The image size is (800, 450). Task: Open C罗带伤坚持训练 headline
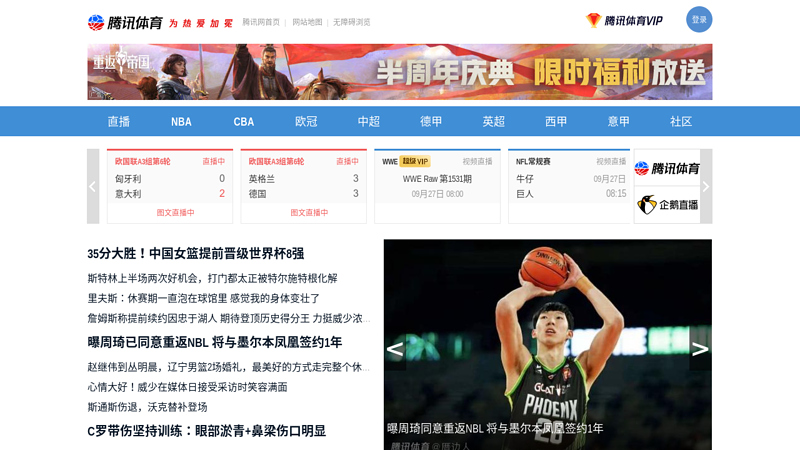tap(206, 431)
